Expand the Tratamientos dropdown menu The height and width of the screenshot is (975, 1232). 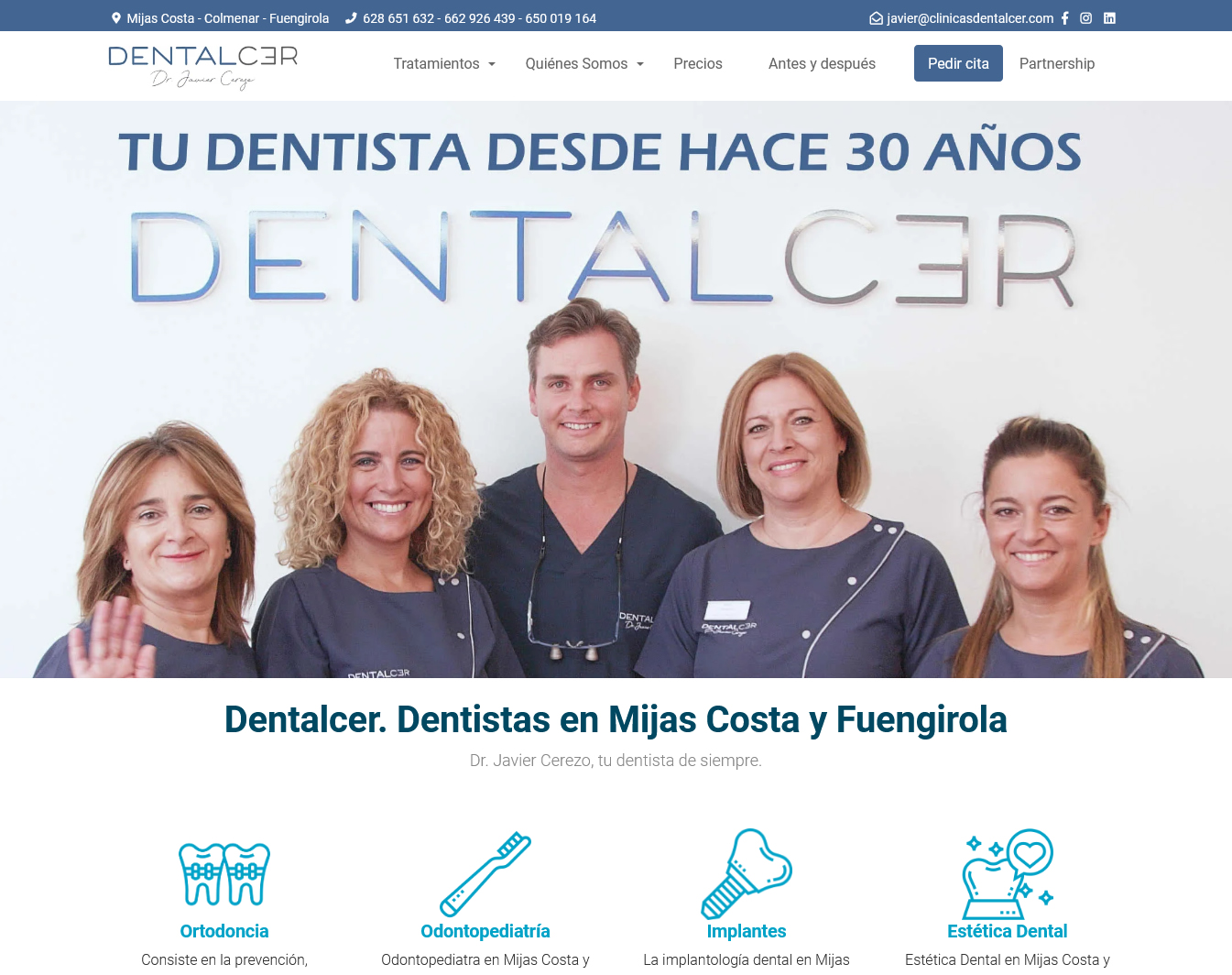pos(444,63)
